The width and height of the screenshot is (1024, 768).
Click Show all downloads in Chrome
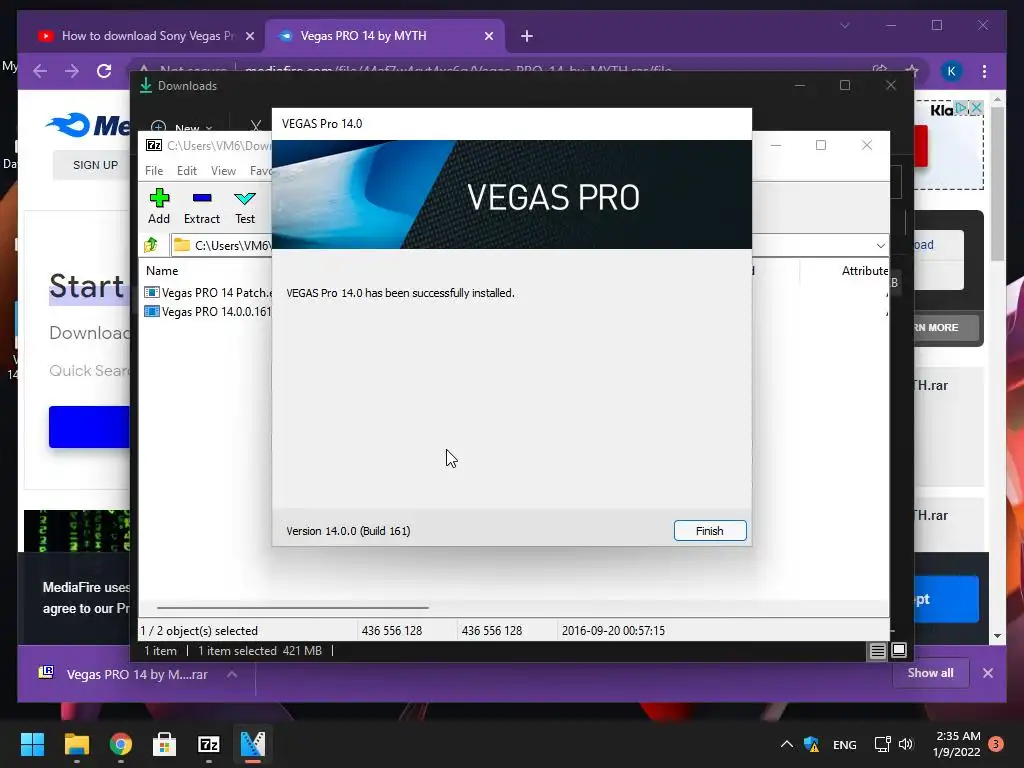coord(930,673)
